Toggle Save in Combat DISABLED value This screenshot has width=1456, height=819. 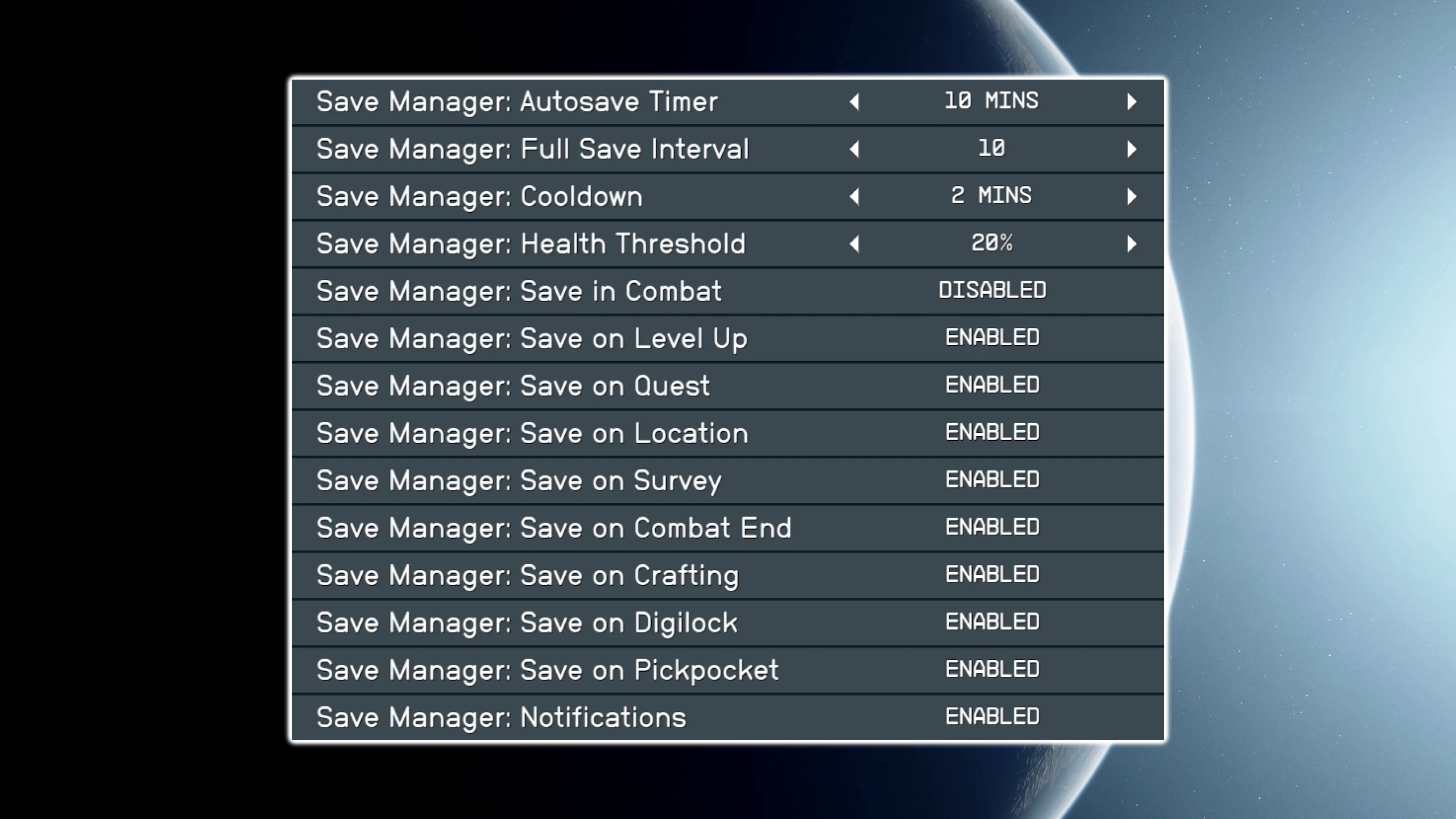point(992,291)
